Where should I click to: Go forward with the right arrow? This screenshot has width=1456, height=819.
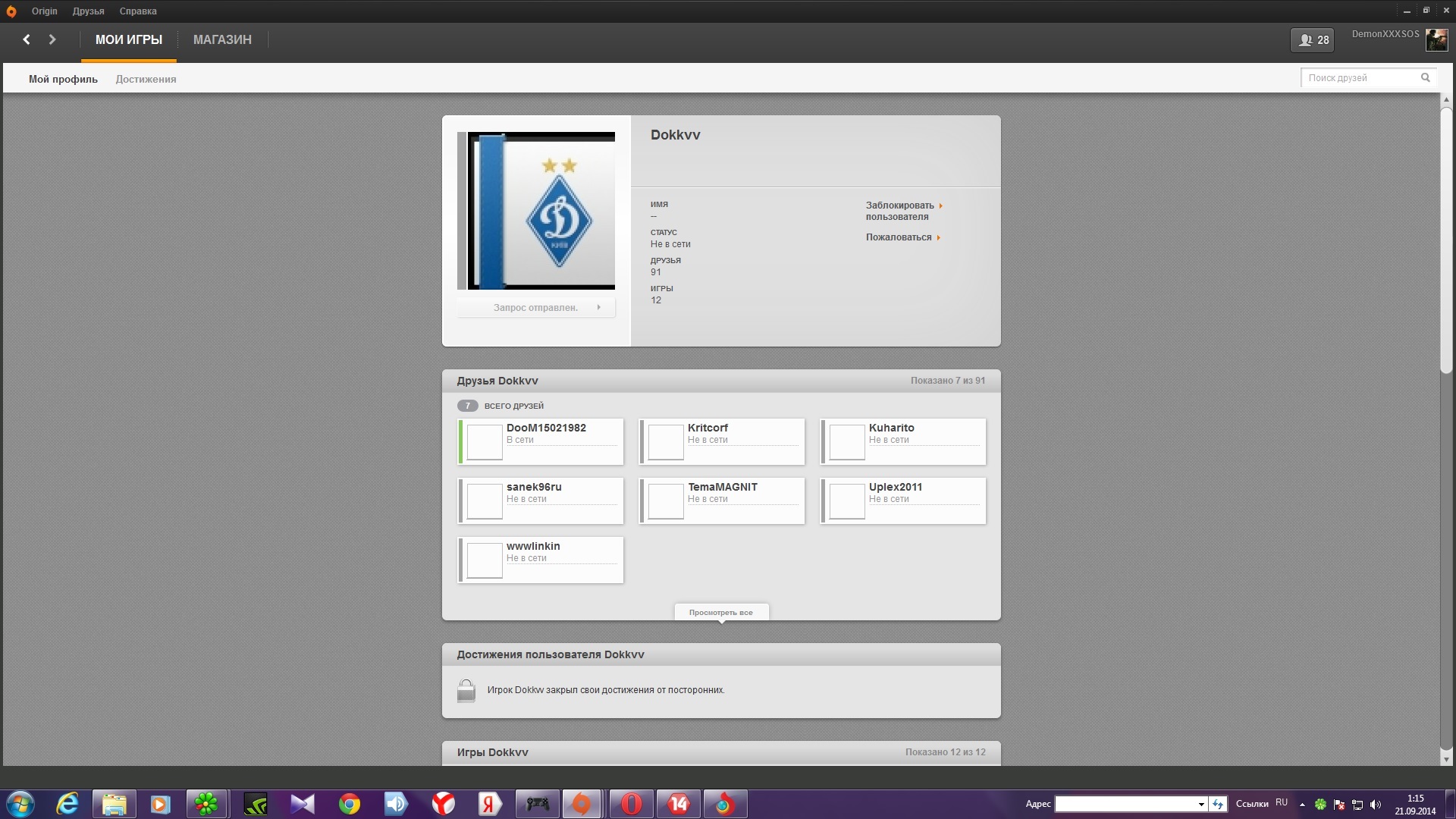pos(52,39)
